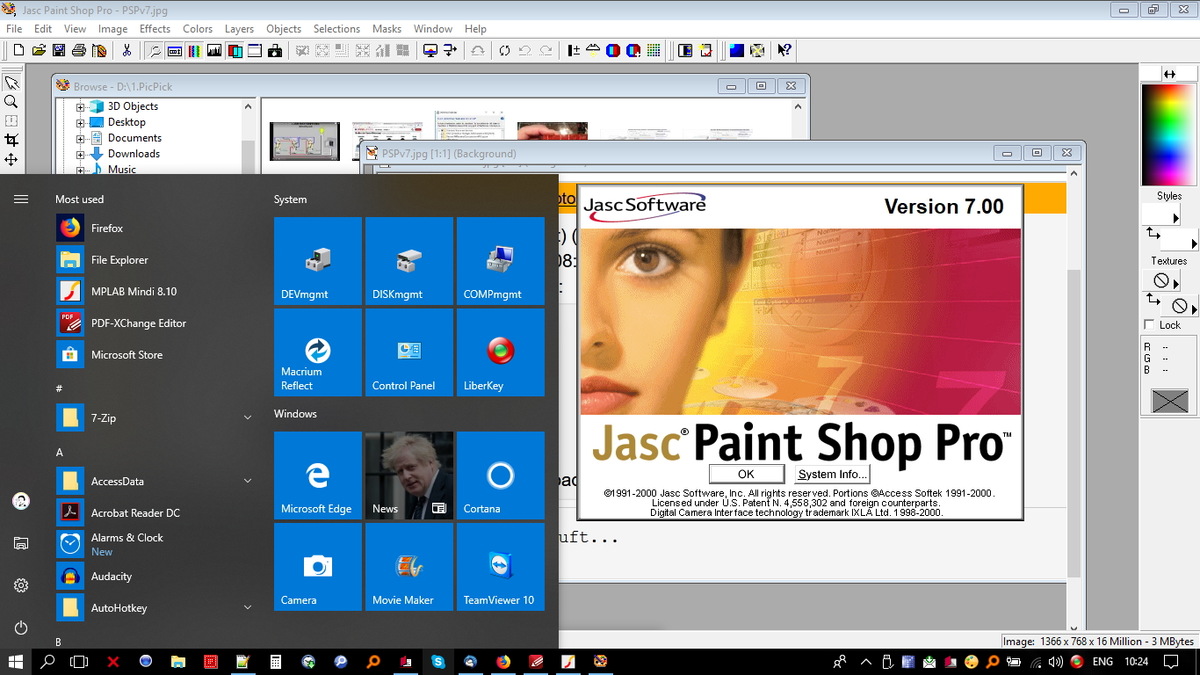Launch Movie Maker tile
The height and width of the screenshot is (675, 1200).
click(x=409, y=567)
